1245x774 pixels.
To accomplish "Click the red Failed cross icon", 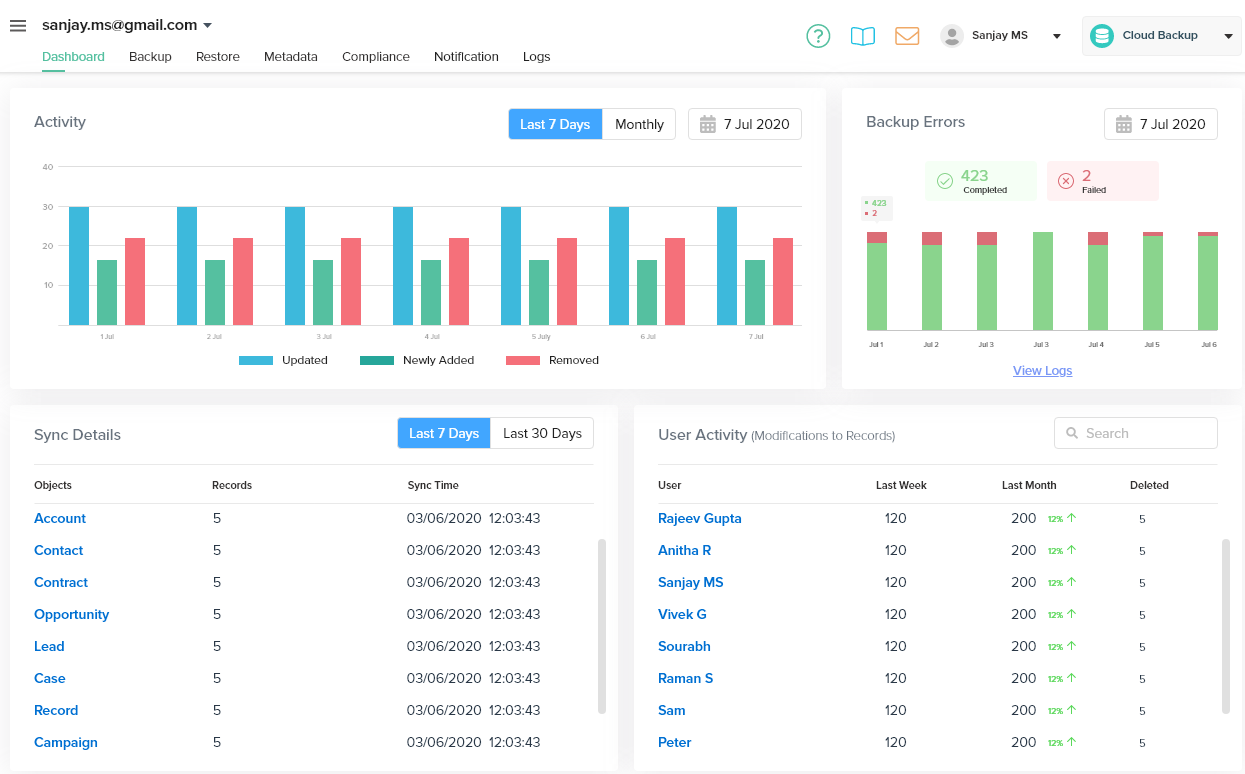I will click(1065, 181).
